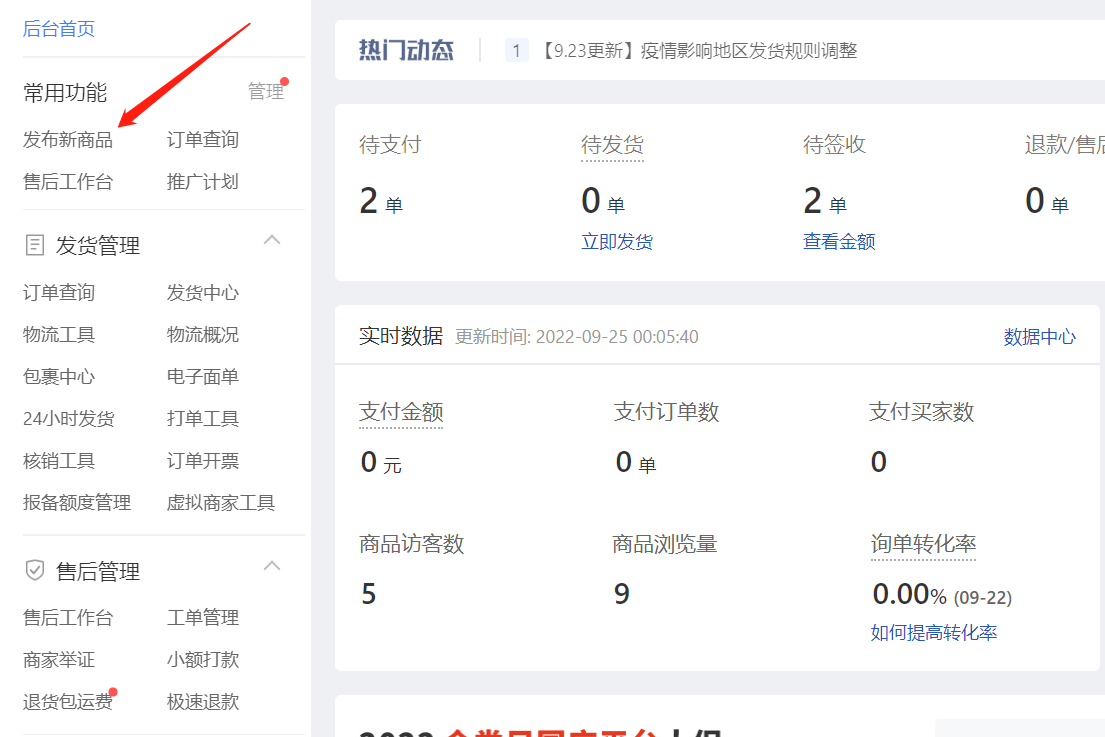Viewport: 1105px width, 737px height.
Task: Open 发布新商品 in 常用功能
Action: (68, 140)
